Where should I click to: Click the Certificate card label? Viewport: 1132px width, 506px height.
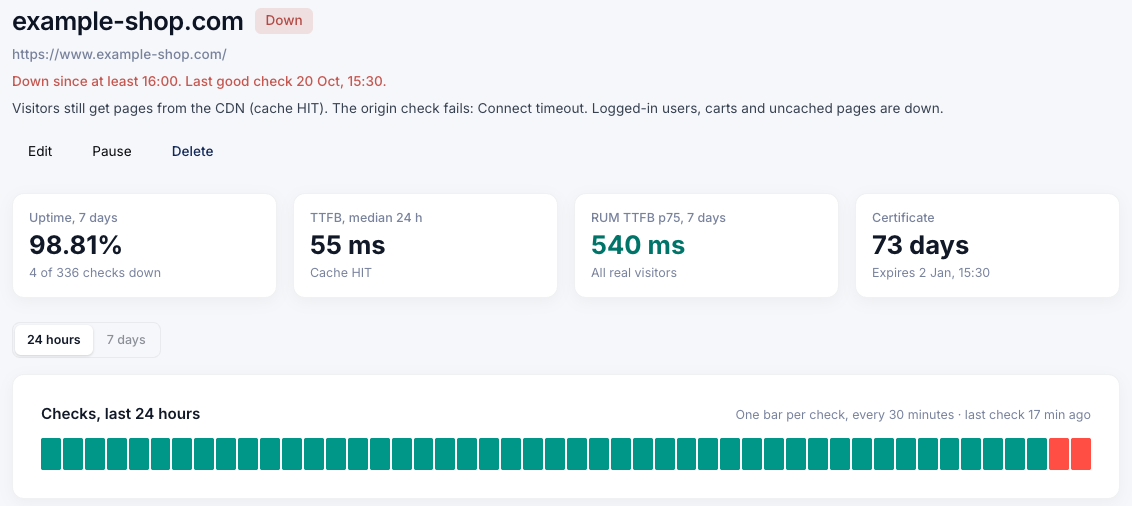pos(903,217)
